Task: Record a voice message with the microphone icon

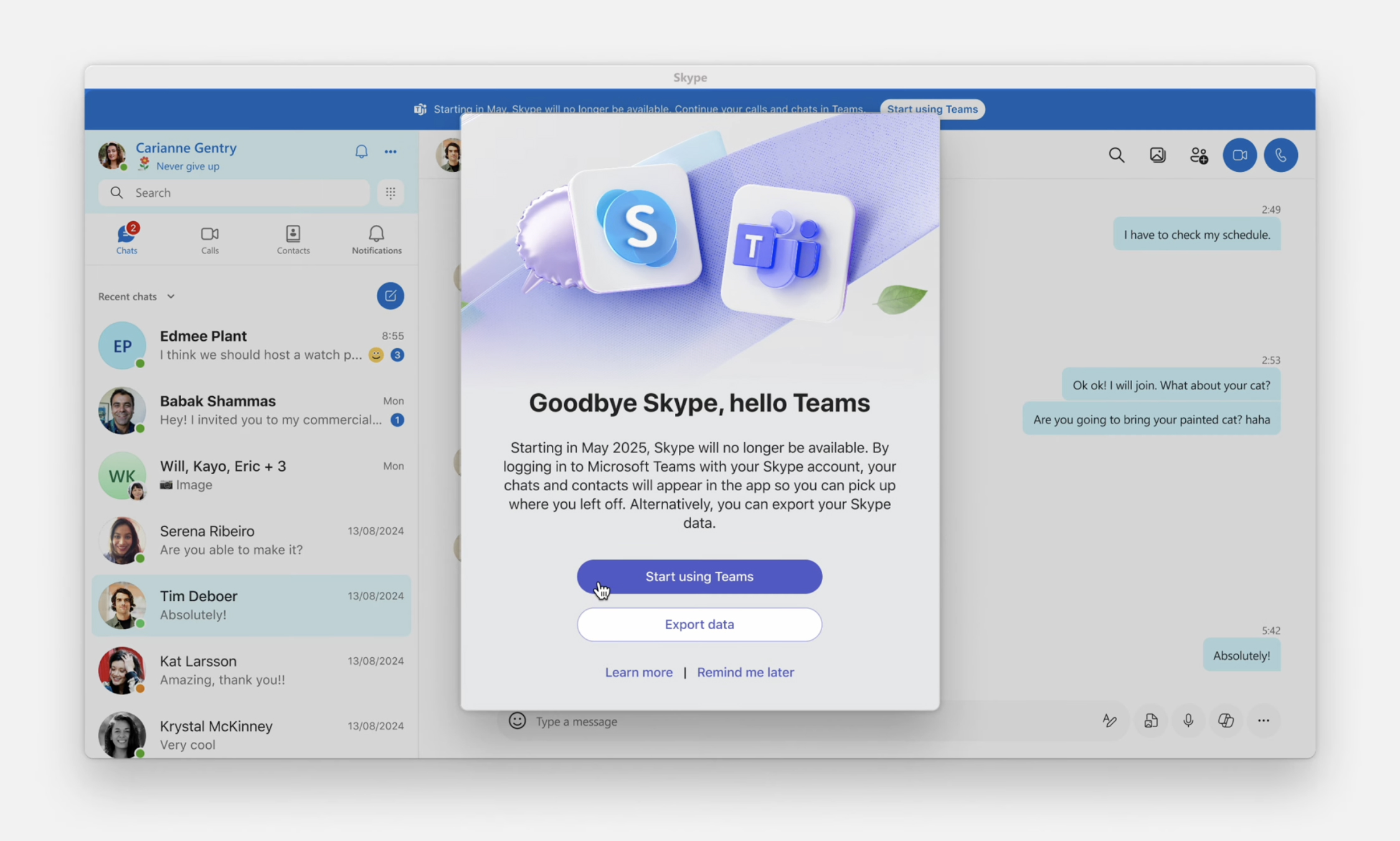Action: pos(1188,721)
